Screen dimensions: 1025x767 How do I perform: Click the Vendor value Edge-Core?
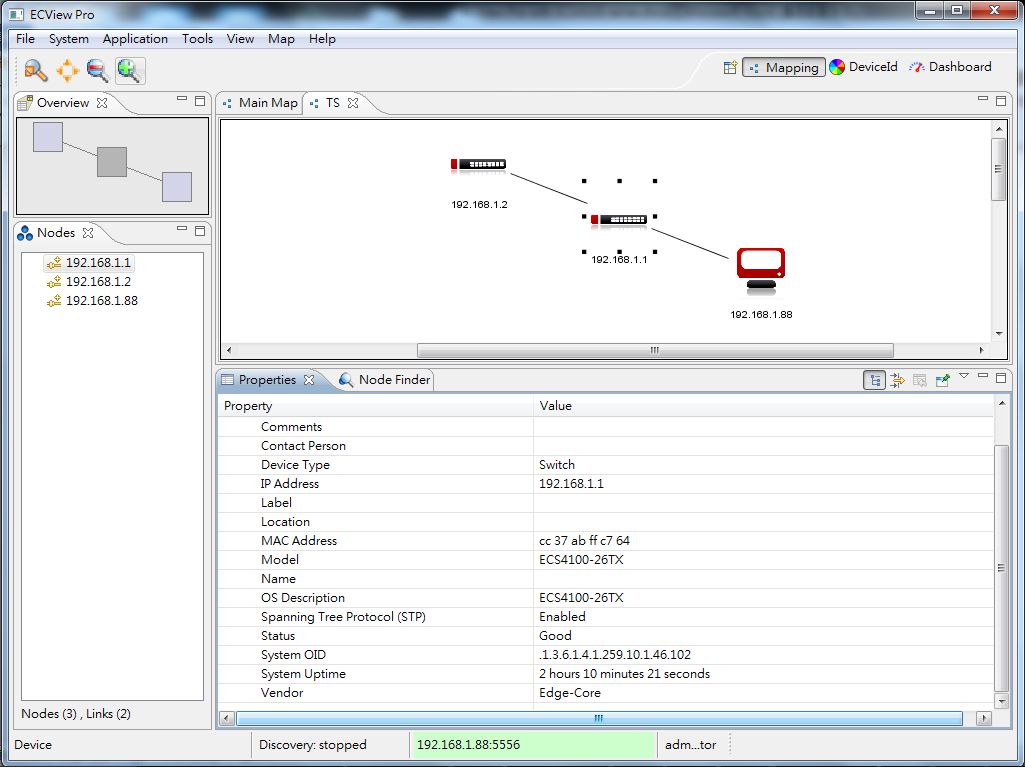[570, 693]
